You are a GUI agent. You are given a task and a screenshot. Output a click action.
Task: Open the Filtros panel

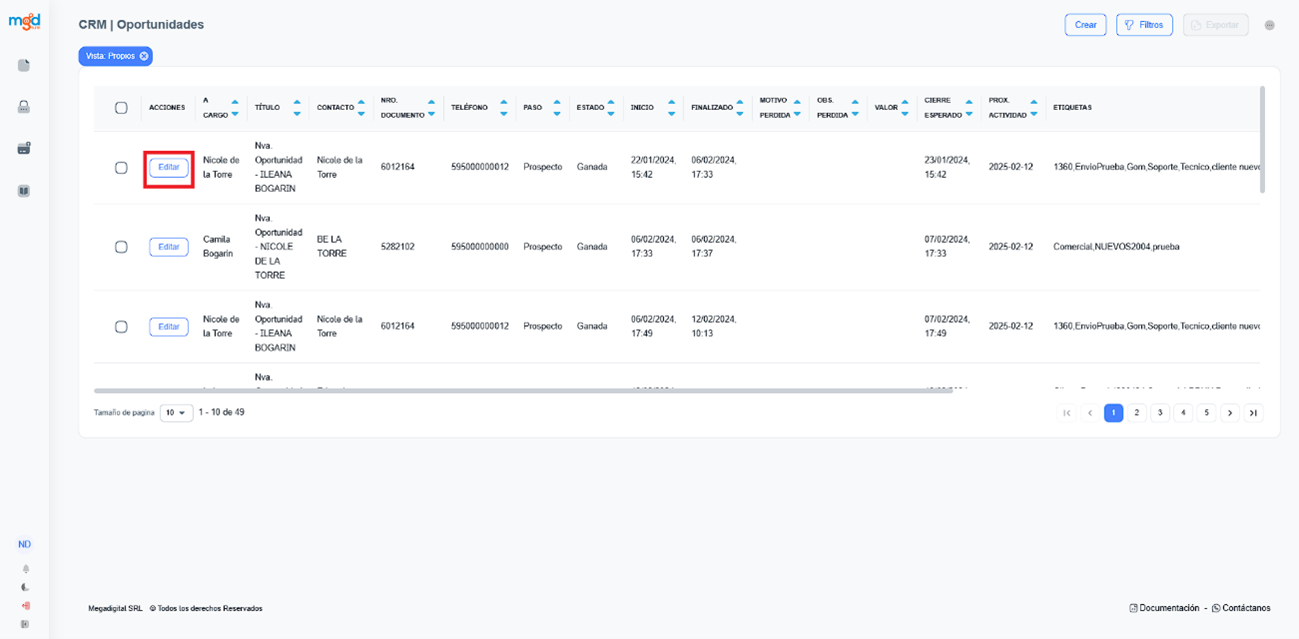[1144, 25]
